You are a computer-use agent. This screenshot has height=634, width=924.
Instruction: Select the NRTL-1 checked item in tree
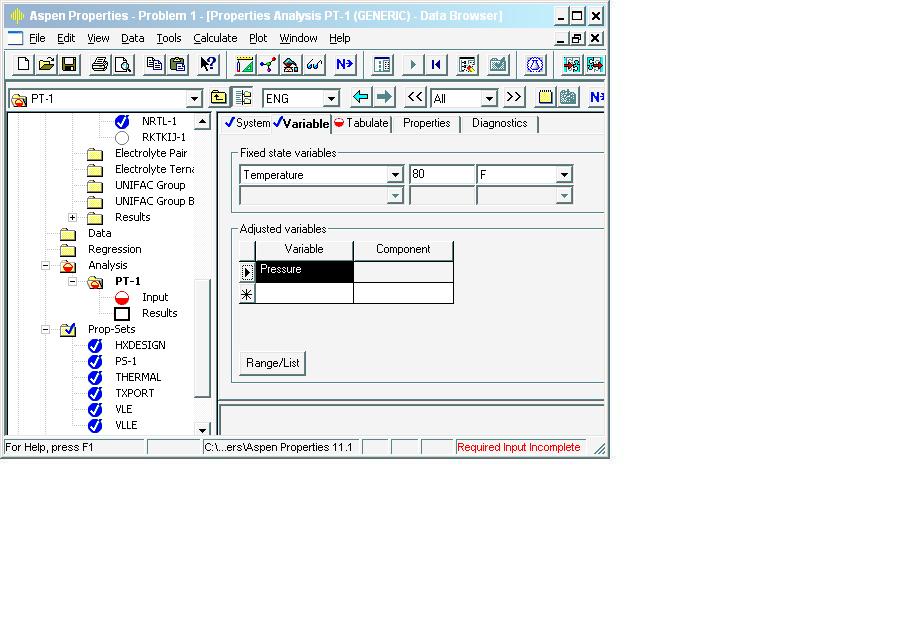(159, 121)
